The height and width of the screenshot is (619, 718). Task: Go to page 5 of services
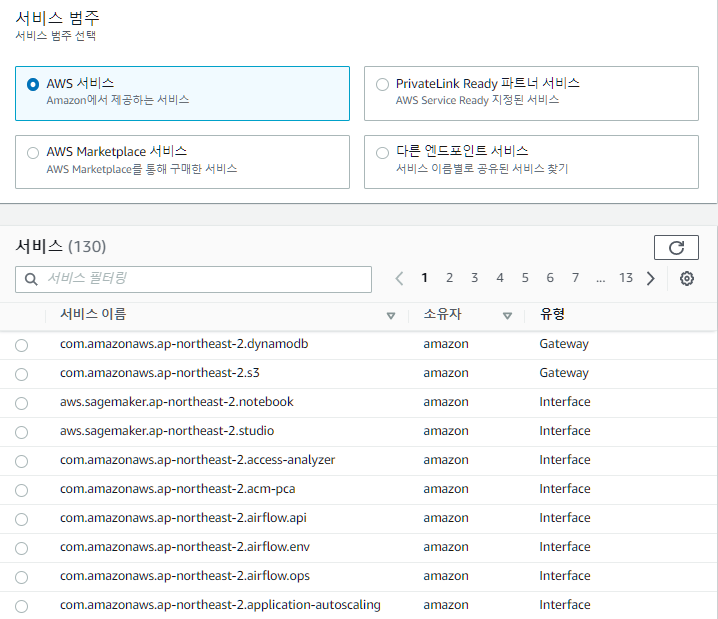(x=525, y=278)
